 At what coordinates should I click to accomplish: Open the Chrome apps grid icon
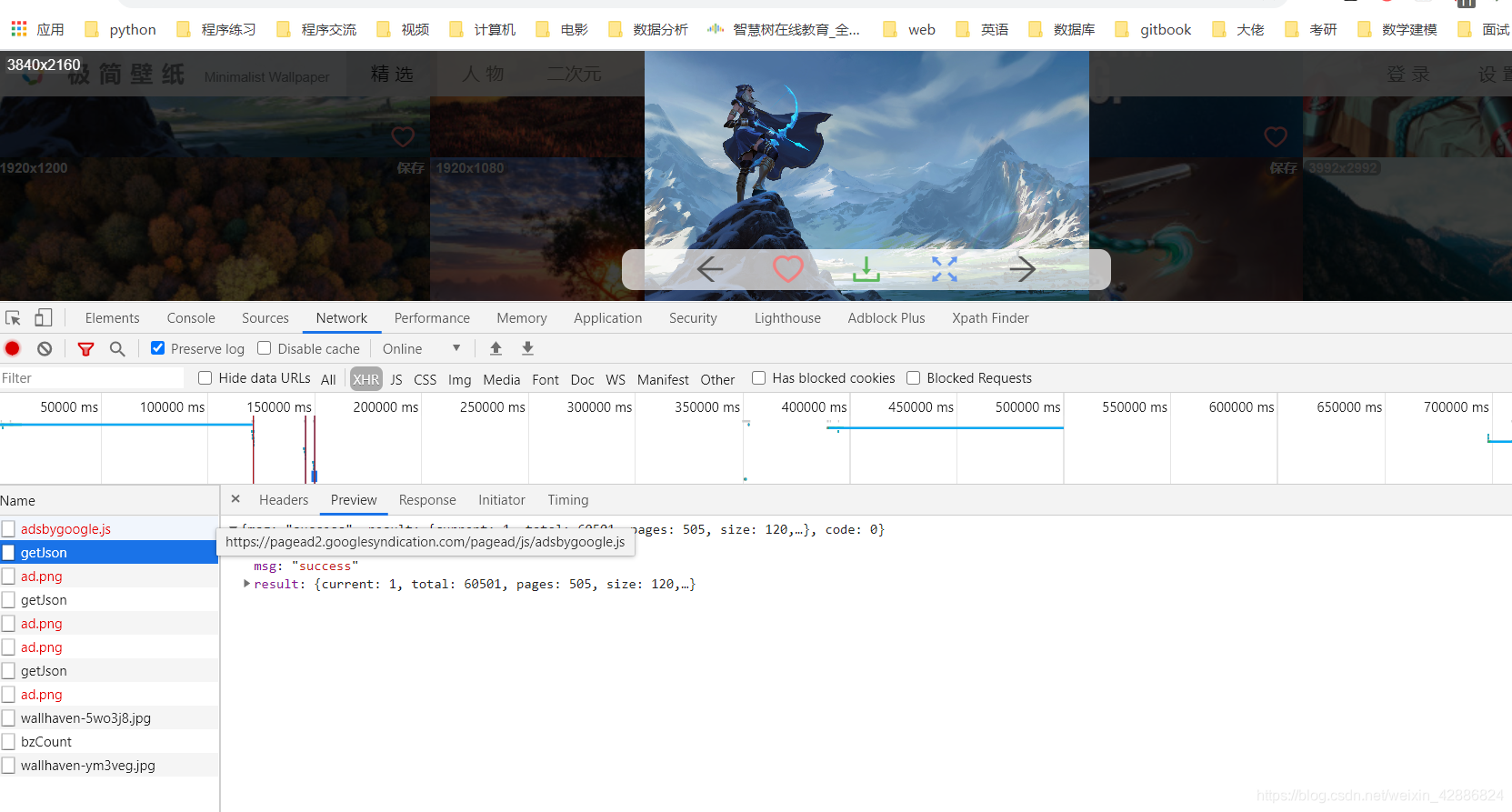click(x=19, y=29)
